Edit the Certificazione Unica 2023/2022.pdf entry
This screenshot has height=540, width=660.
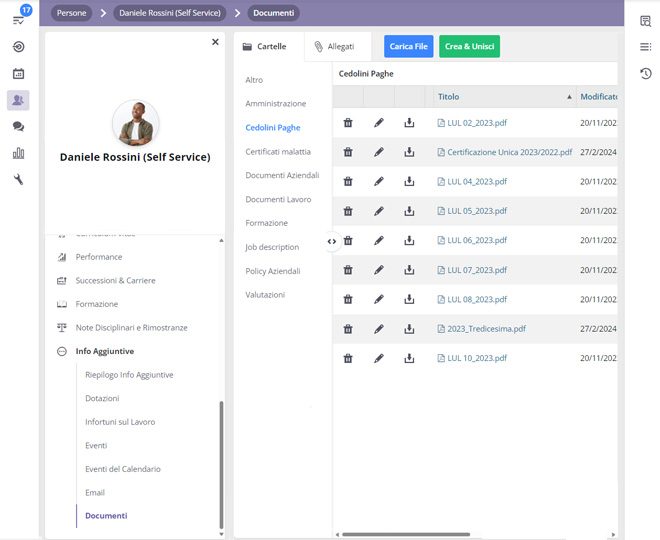click(x=379, y=152)
